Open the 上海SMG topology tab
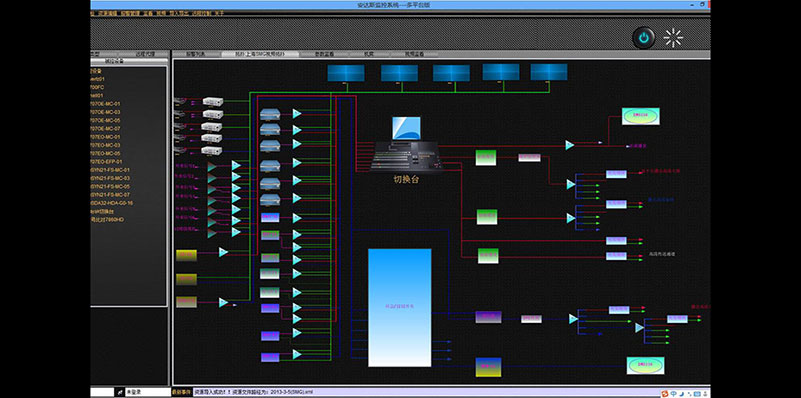The image size is (801, 398). (x=260, y=54)
